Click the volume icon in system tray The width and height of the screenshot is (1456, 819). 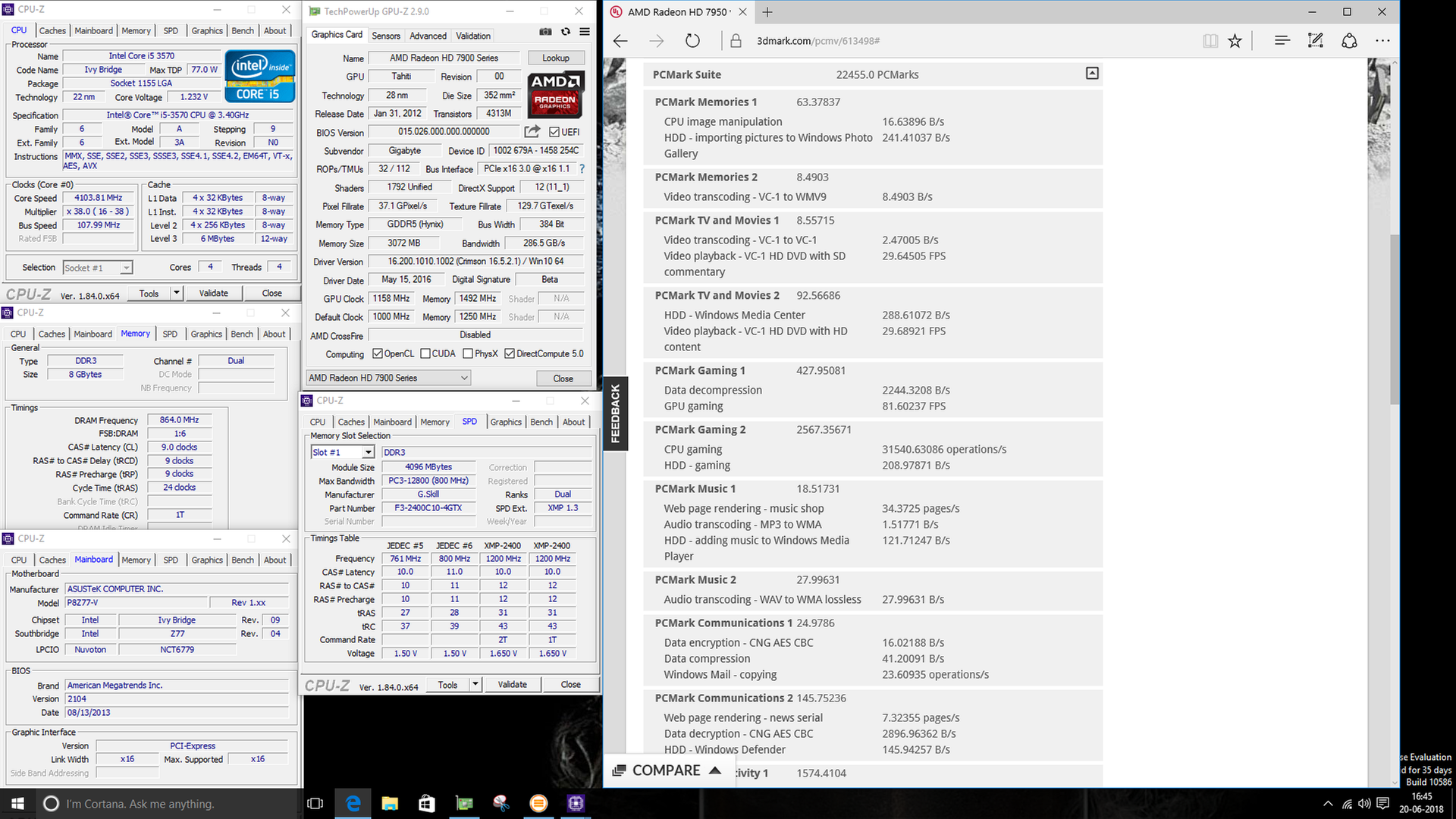1364,804
